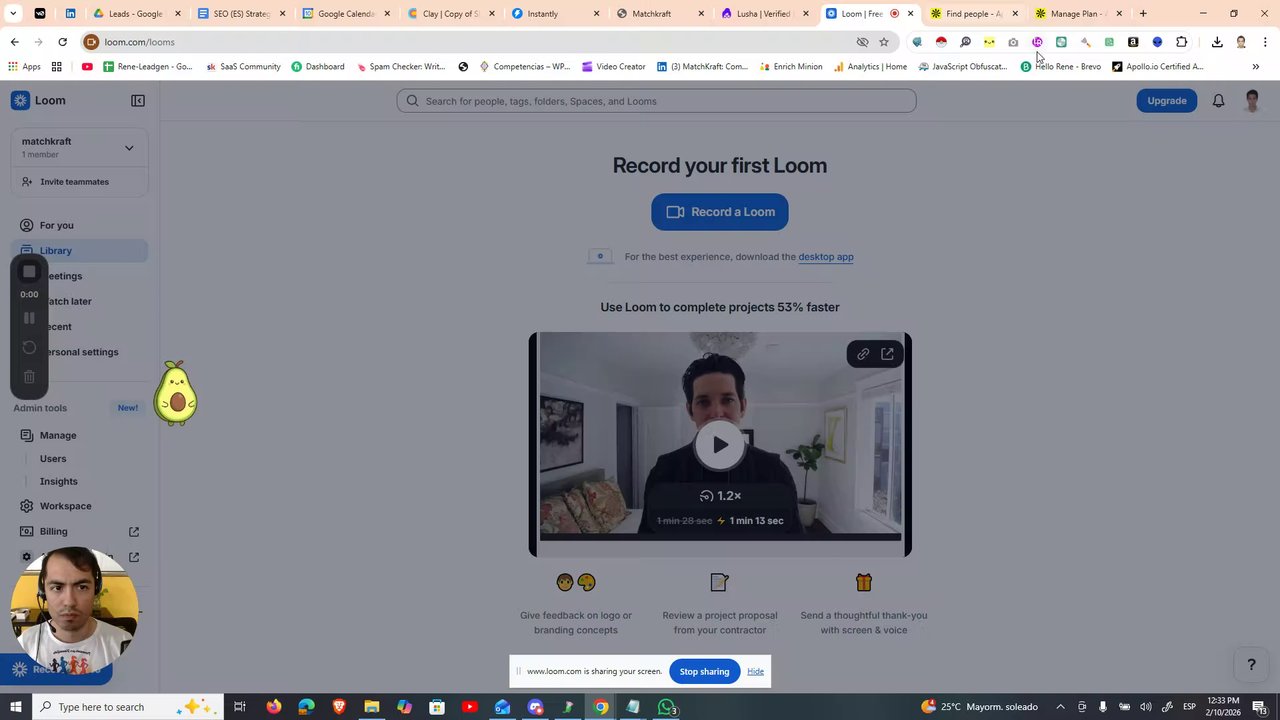Switch to the Instantly tab
The height and width of the screenshot is (720, 1280).
[x=556, y=14]
